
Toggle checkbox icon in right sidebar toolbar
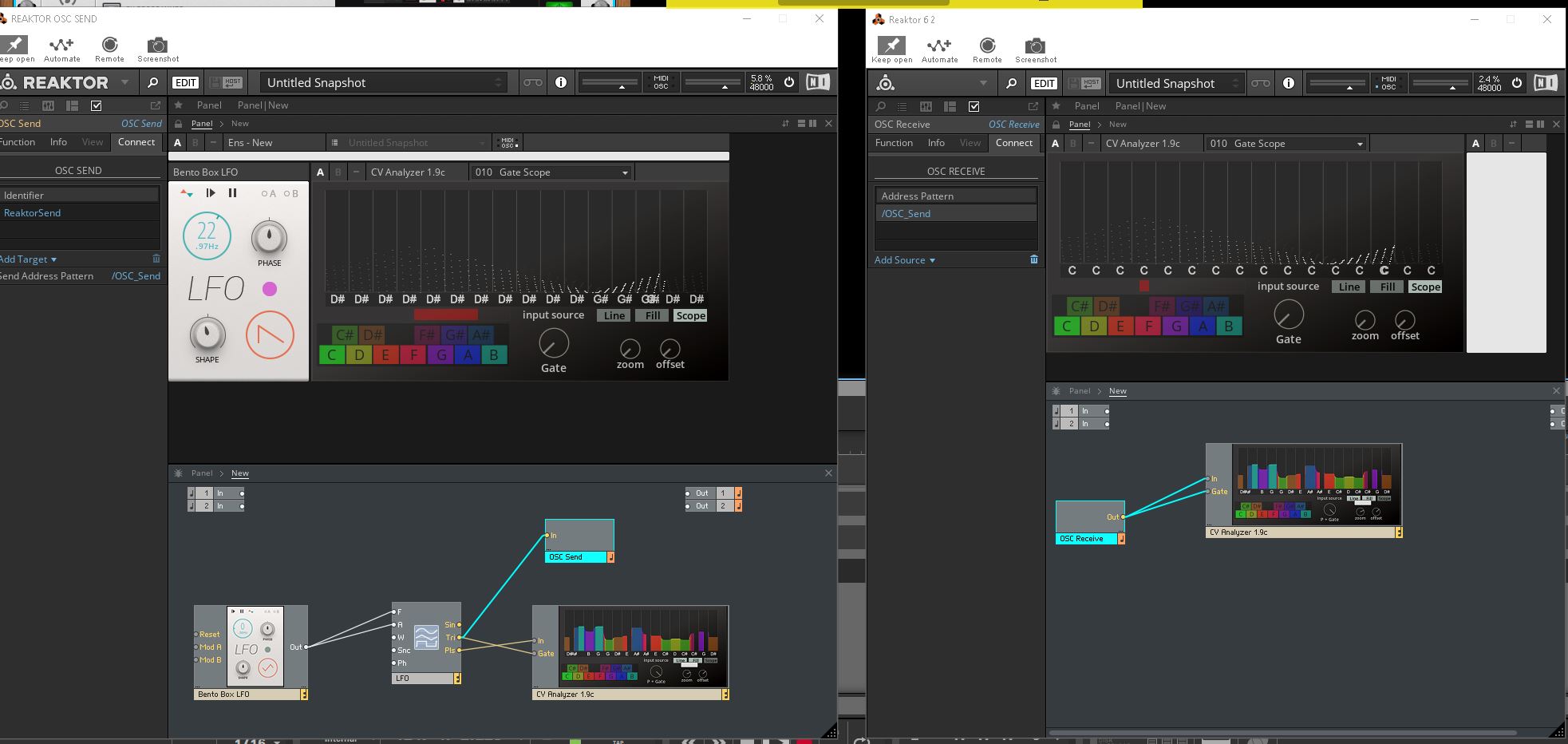[974, 106]
